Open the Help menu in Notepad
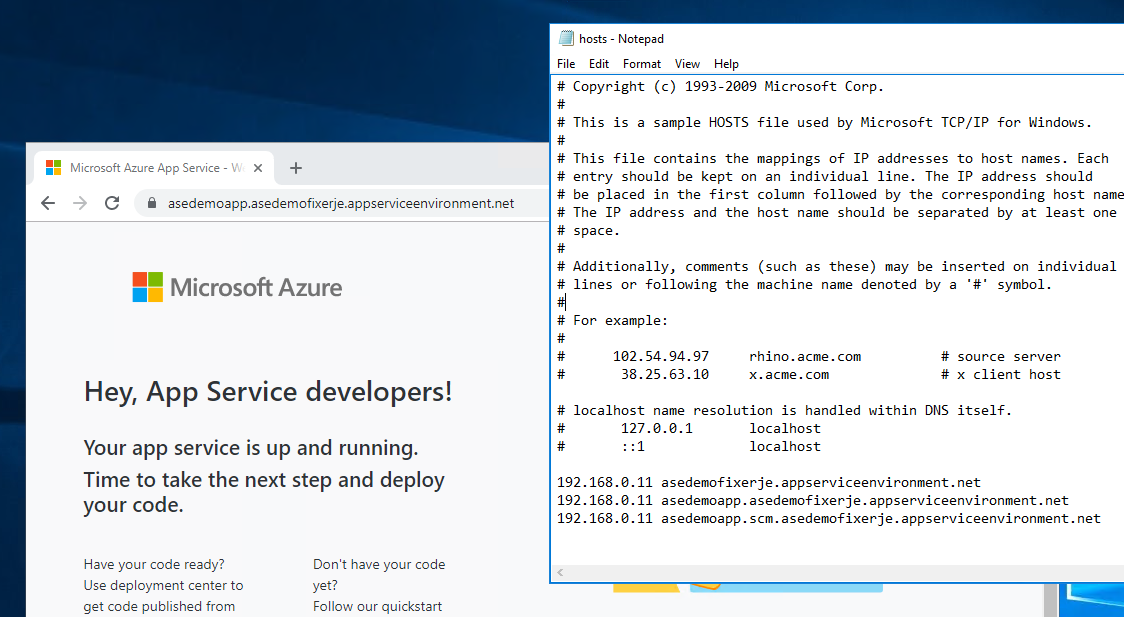This screenshot has height=617, width=1124. coord(727,64)
